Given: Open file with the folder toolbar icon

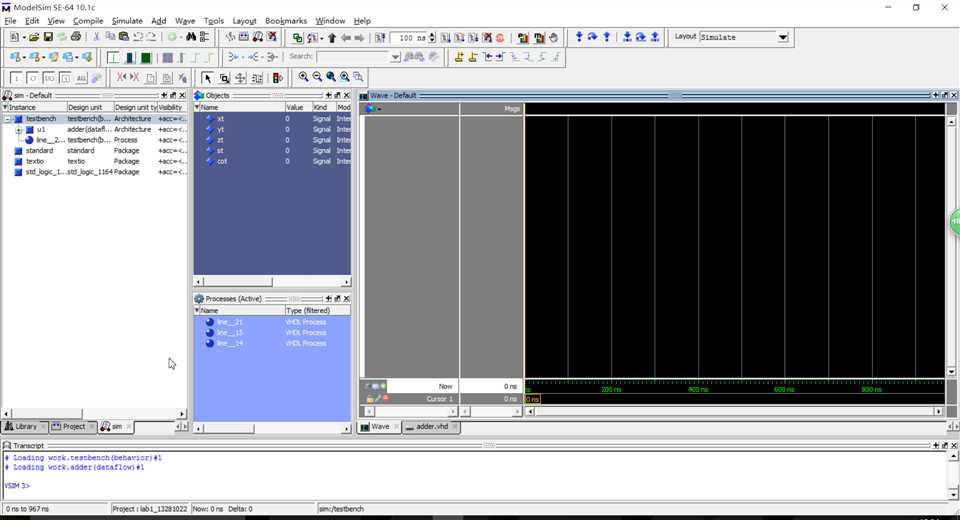Looking at the screenshot, I should (34, 37).
